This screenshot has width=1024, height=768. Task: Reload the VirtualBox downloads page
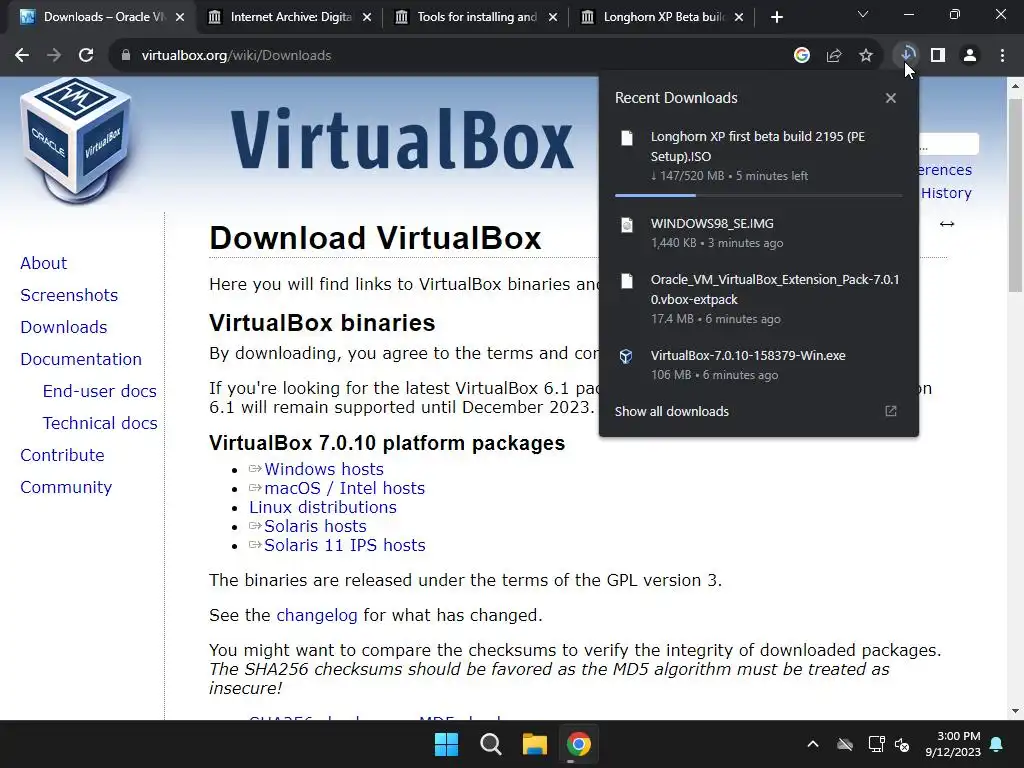tap(86, 56)
